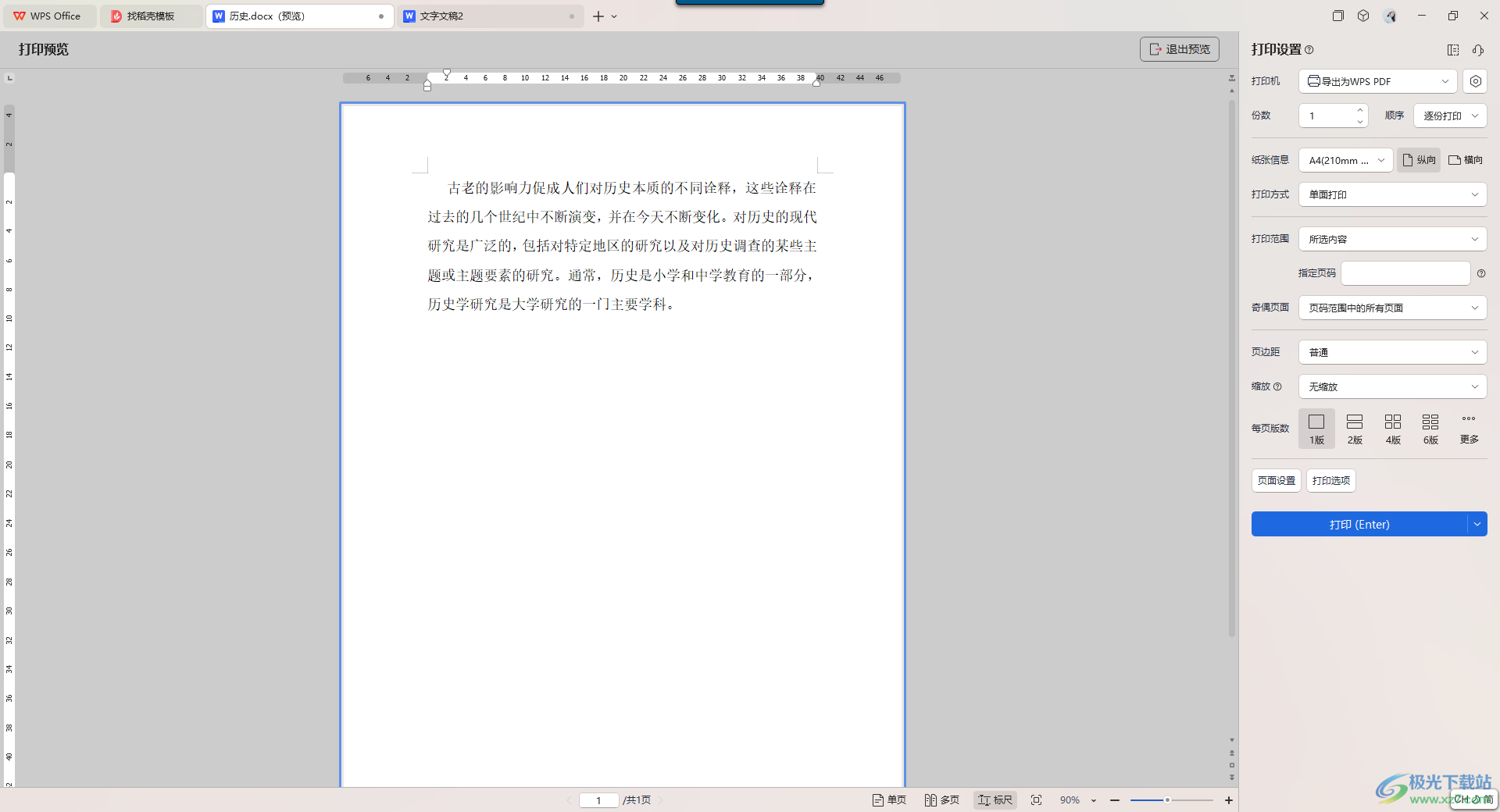Screen dimensions: 1500x812
Task: Click 退出预览 to exit preview
Action: (1180, 49)
